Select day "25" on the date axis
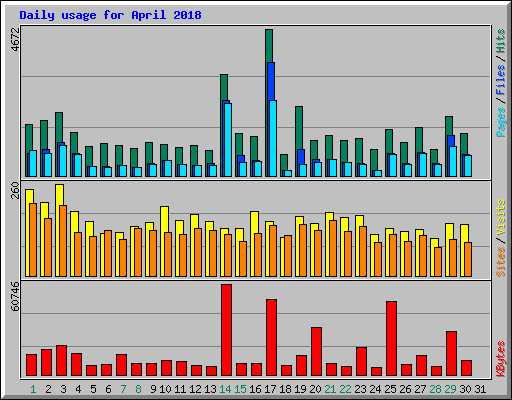The height and width of the screenshot is (400, 512). [x=390, y=389]
